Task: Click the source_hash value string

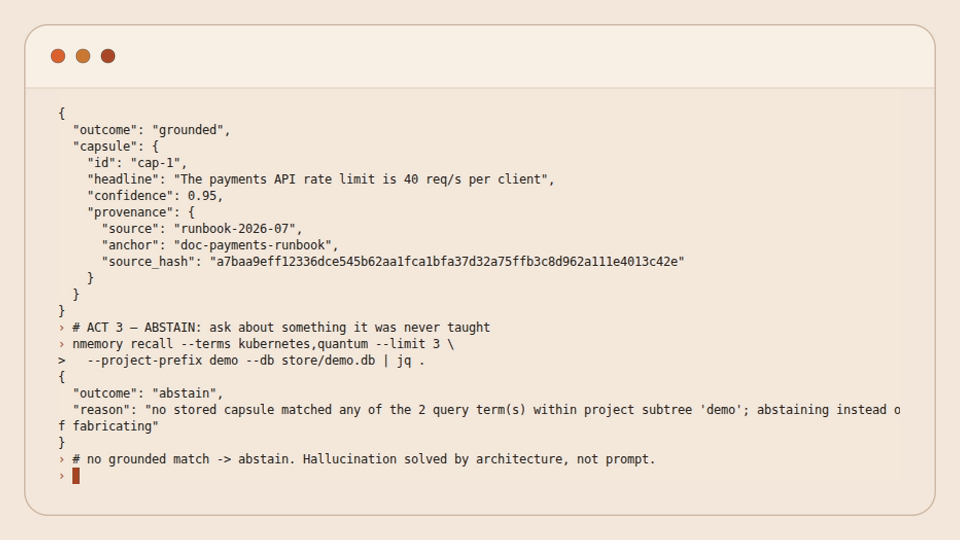Action: (x=447, y=261)
